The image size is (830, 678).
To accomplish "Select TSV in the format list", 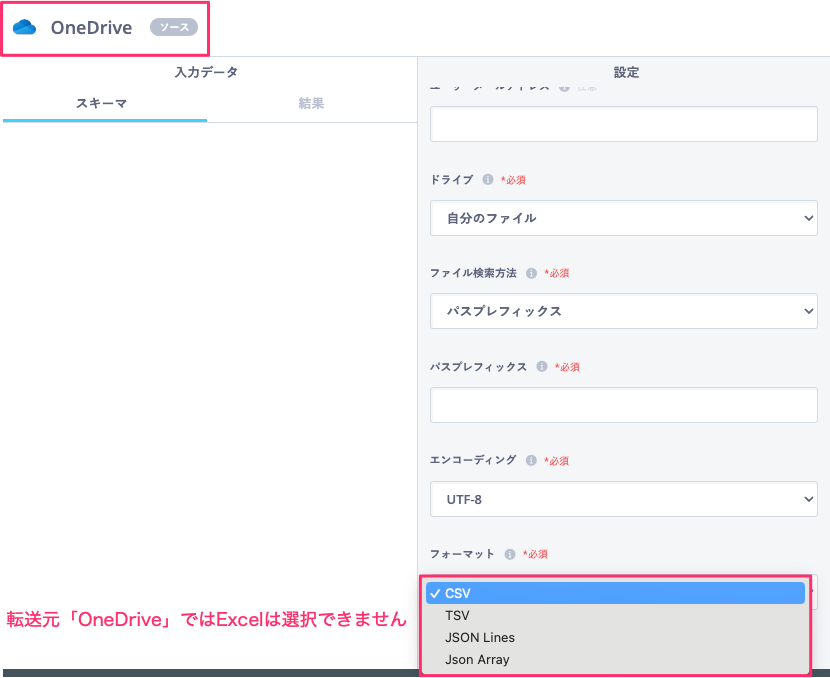I will [x=615, y=616].
